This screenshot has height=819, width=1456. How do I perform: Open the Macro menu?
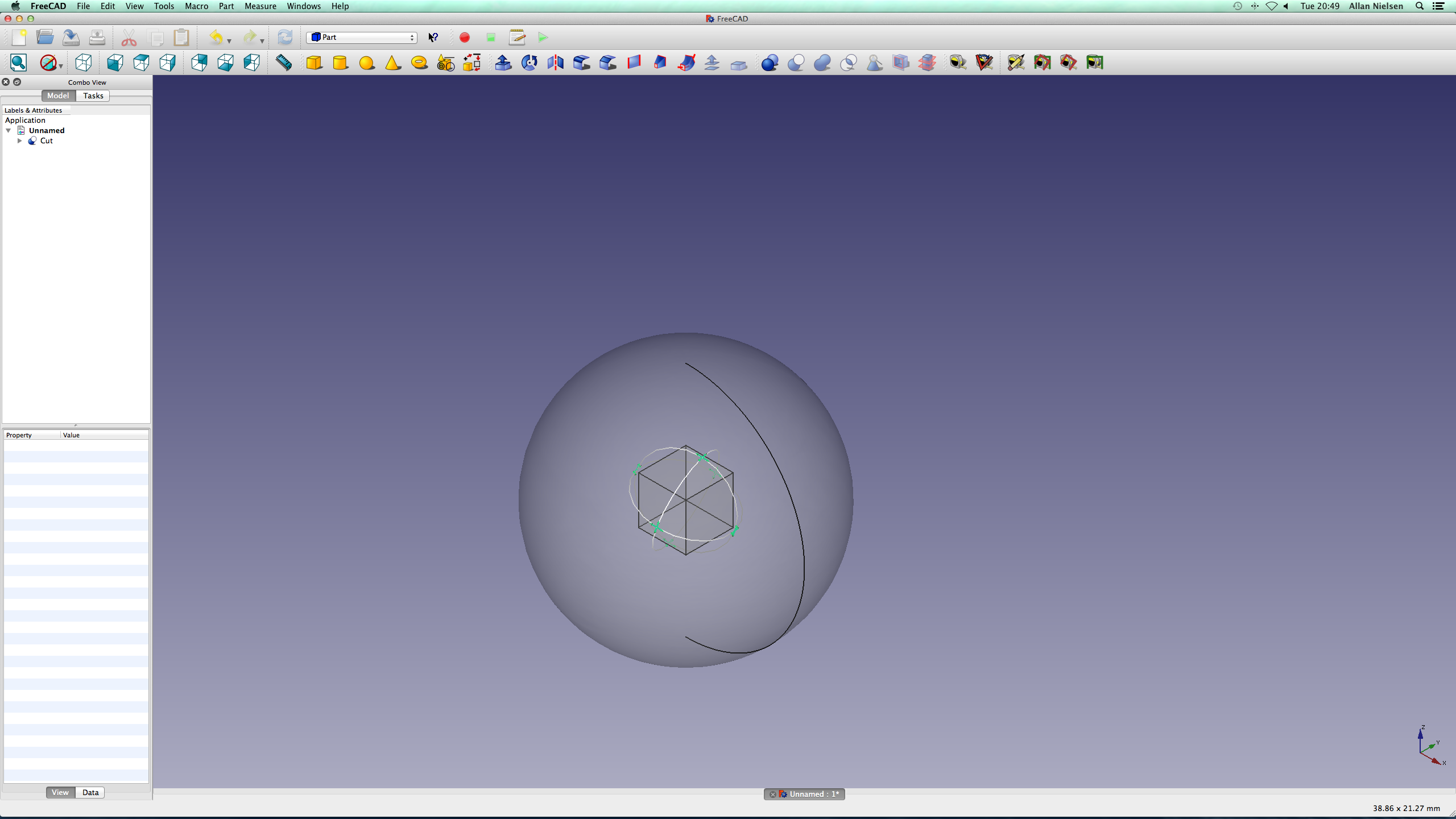[196, 6]
